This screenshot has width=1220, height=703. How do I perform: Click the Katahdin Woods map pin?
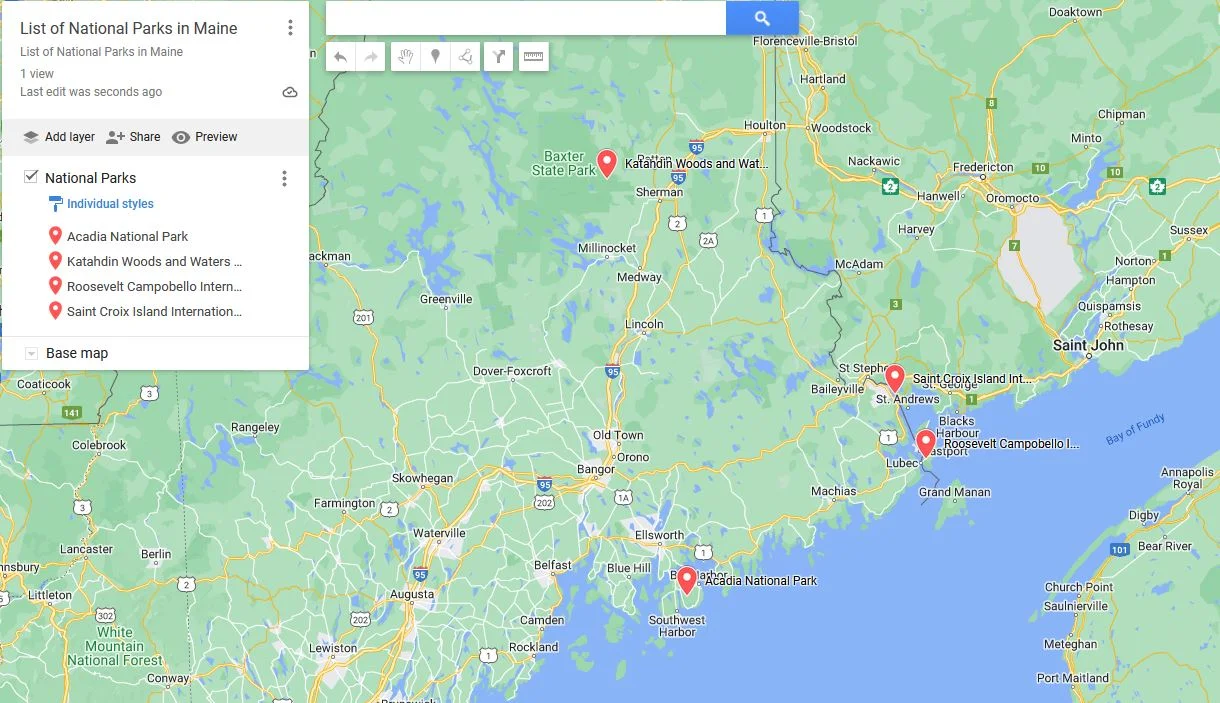[606, 162]
